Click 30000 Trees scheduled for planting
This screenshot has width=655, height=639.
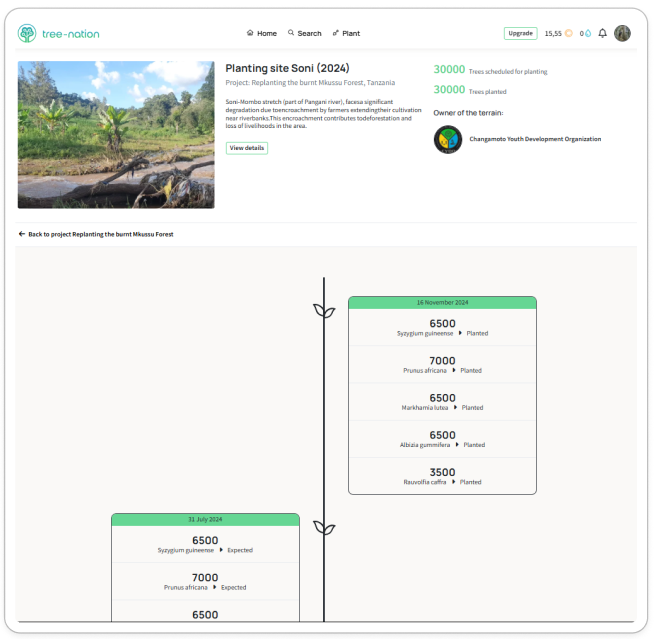[490, 70]
